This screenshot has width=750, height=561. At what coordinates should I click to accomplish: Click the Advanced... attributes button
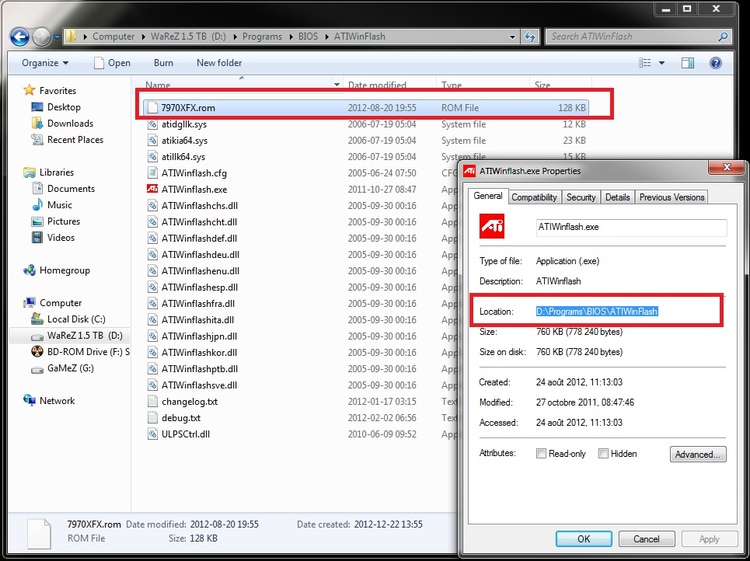tap(698, 454)
